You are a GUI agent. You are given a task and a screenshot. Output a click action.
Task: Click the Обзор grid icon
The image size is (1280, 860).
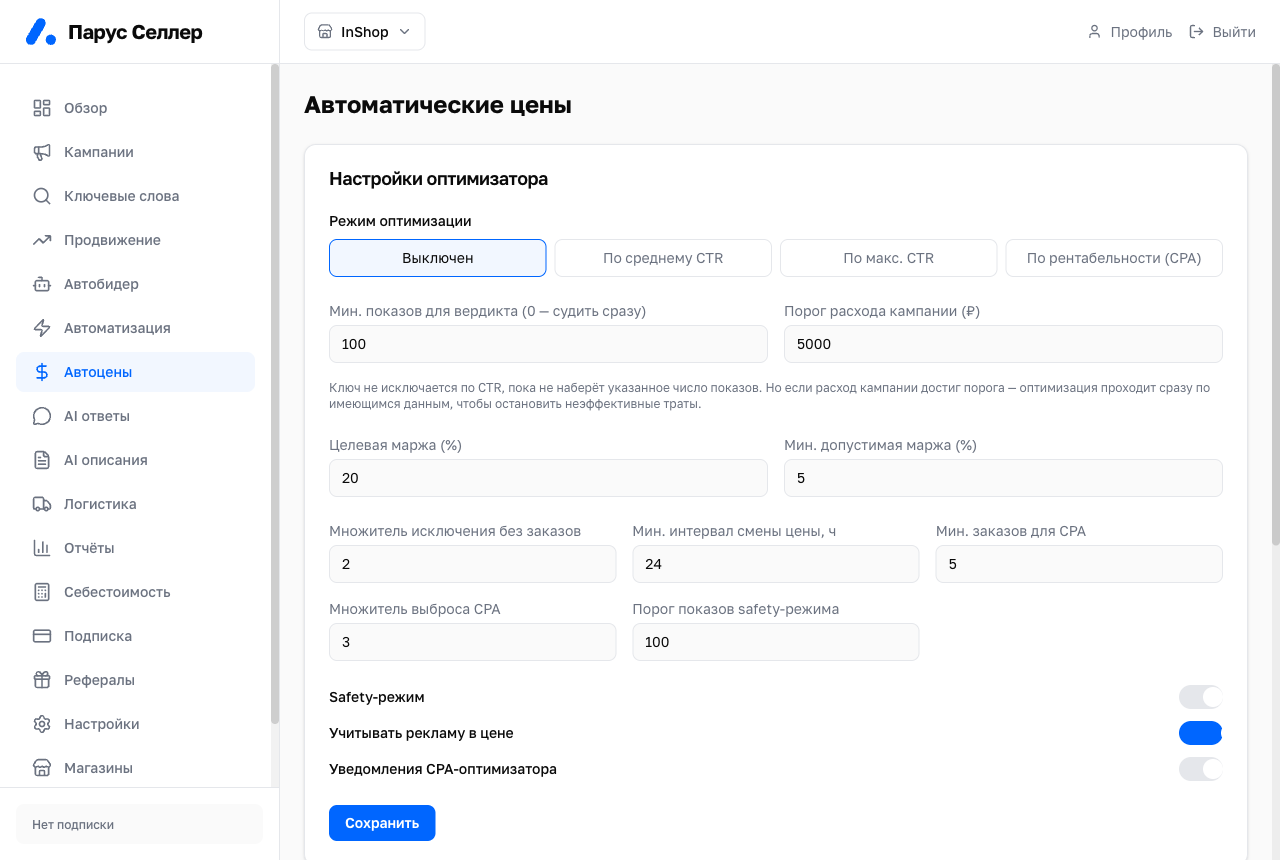pos(42,108)
